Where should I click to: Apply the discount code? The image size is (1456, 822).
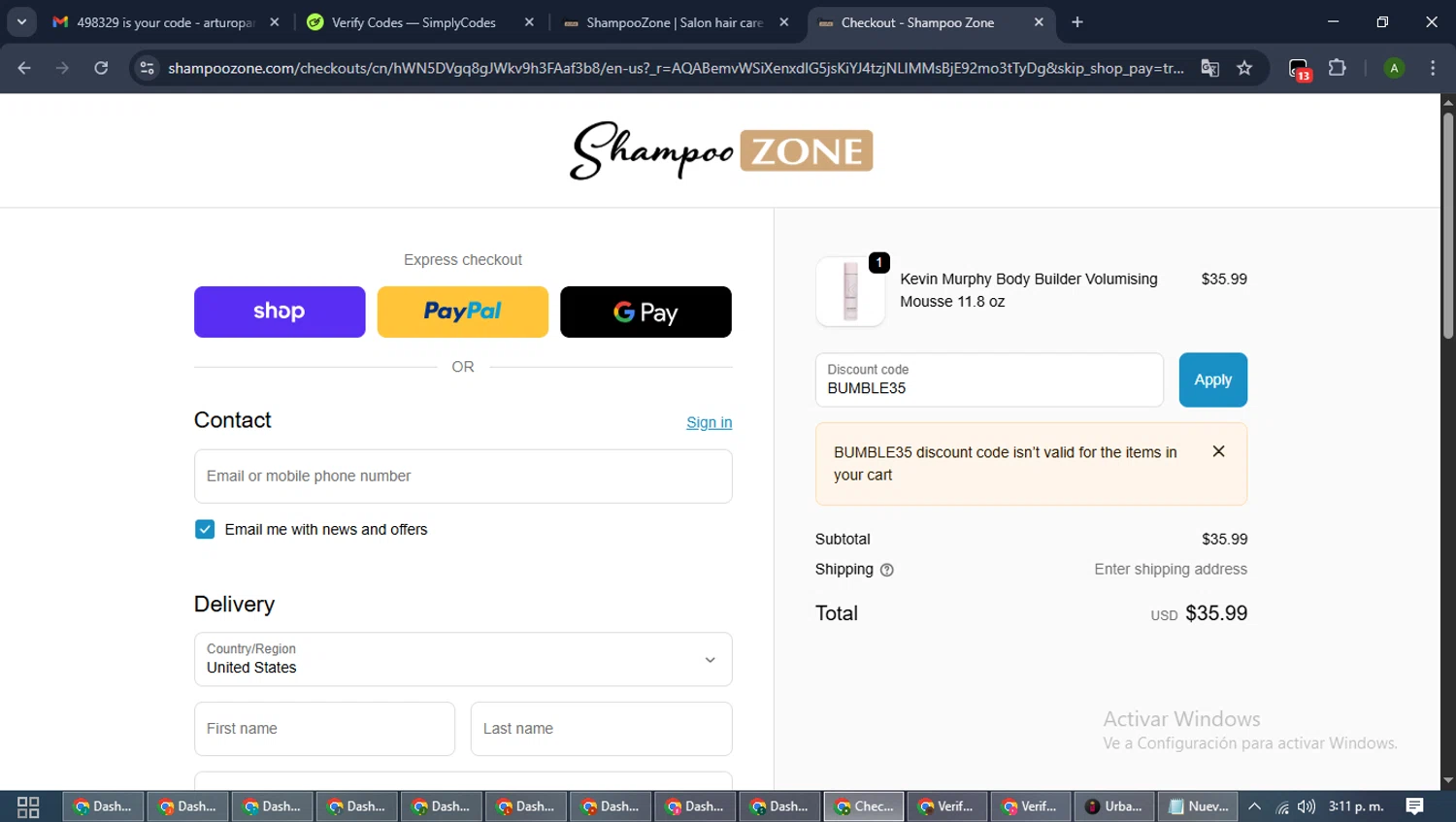pos(1213,379)
